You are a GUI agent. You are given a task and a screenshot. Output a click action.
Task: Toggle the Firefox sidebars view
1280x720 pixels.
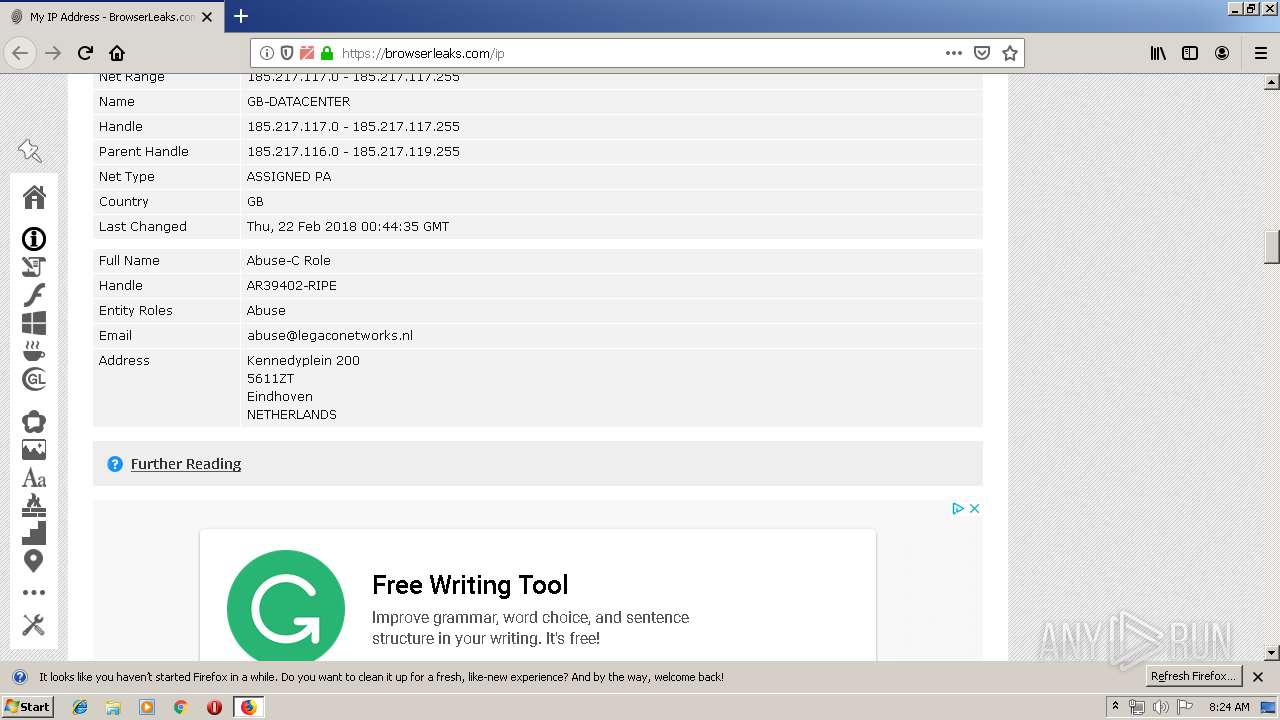coord(1190,53)
